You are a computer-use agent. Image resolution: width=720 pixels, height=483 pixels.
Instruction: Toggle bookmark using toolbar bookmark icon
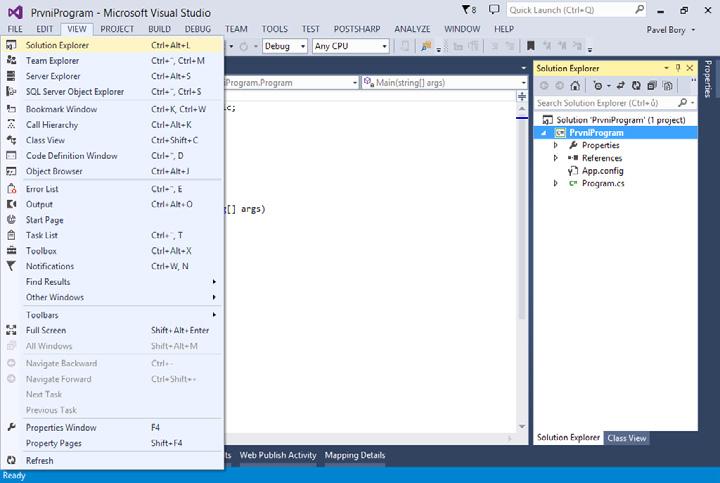click(531, 45)
